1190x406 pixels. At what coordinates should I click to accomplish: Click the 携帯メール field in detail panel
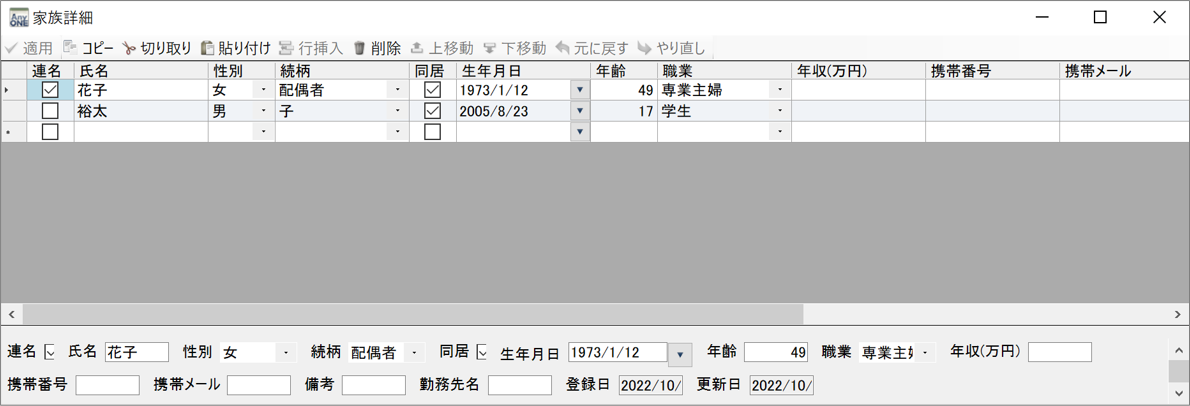(x=259, y=385)
